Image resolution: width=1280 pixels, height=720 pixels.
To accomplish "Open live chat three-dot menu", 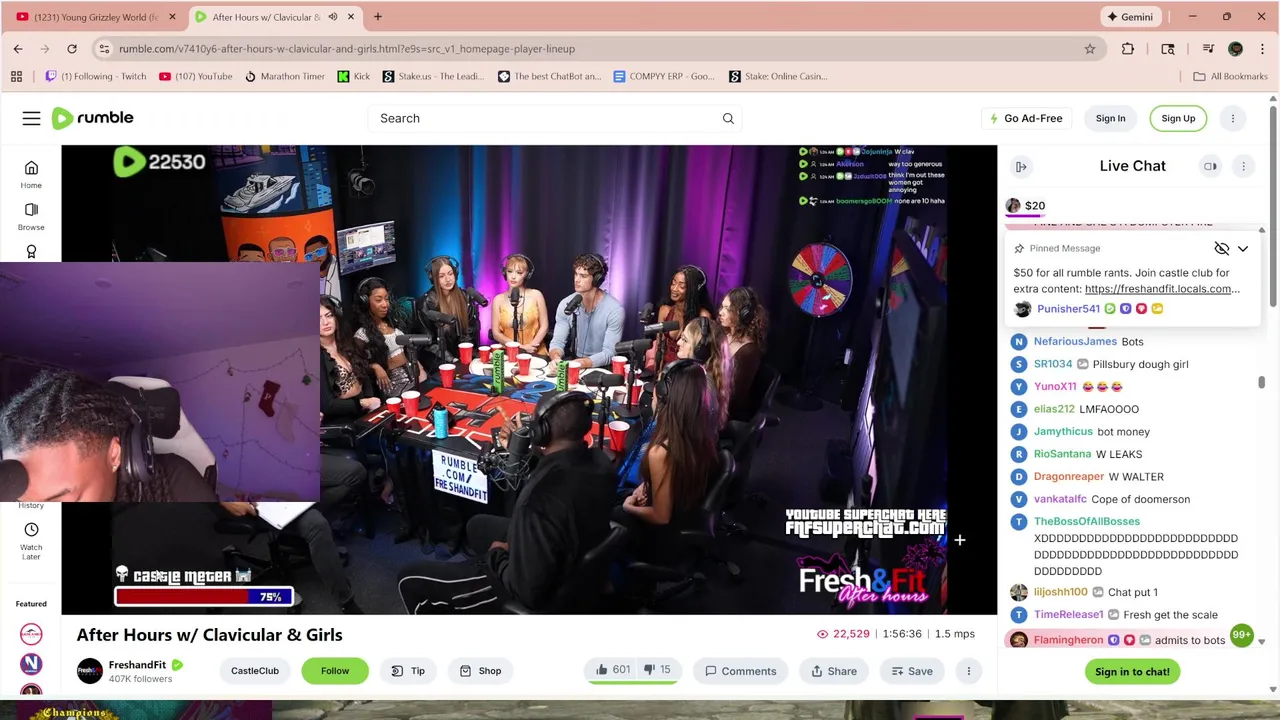I will click(x=1243, y=166).
